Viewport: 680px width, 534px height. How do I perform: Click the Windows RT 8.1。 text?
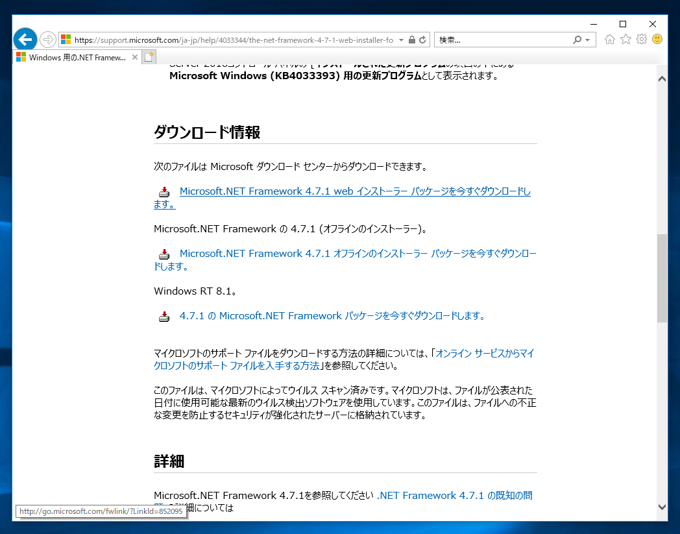click(195, 291)
